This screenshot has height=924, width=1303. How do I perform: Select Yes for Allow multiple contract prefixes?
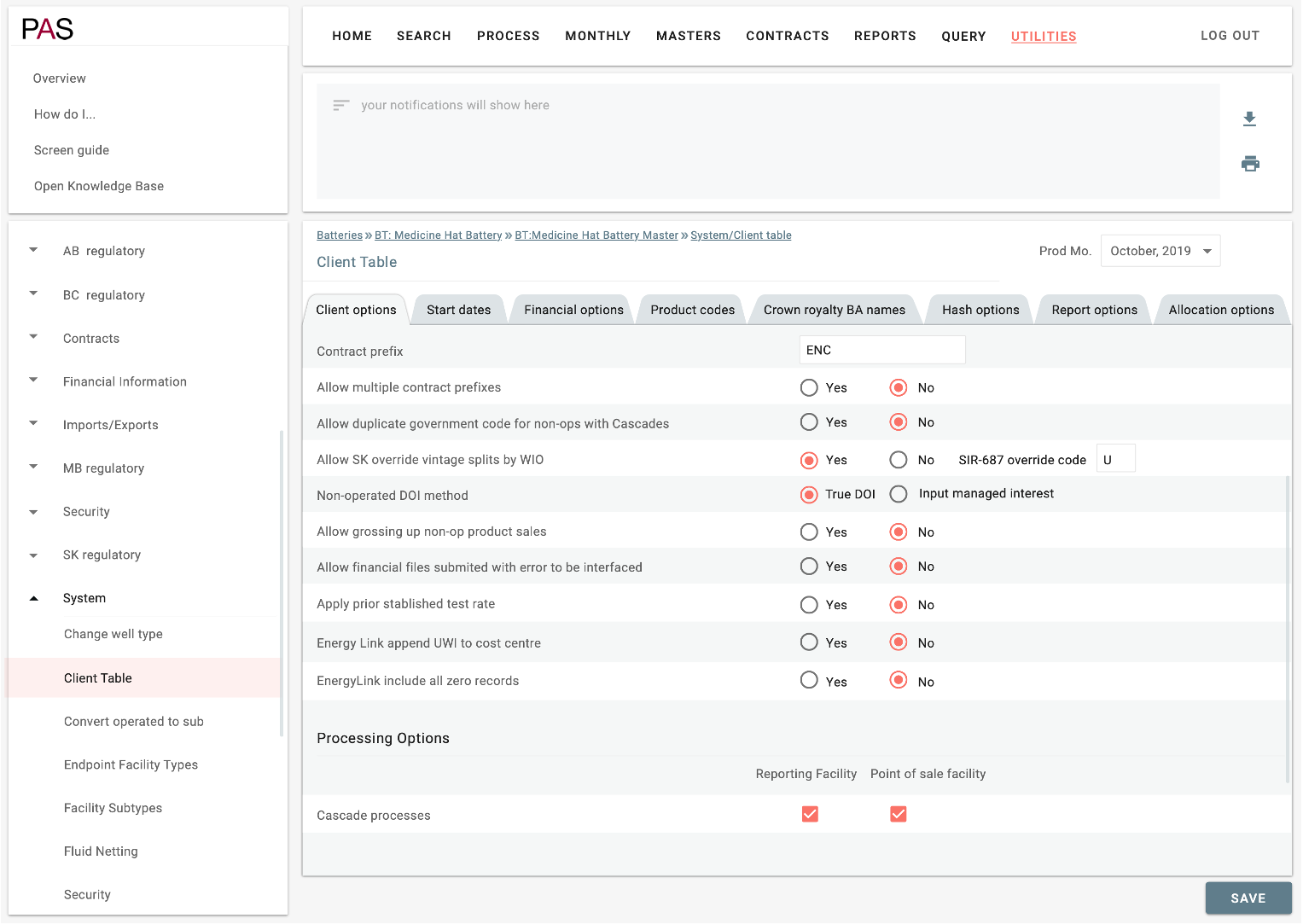(x=809, y=388)
